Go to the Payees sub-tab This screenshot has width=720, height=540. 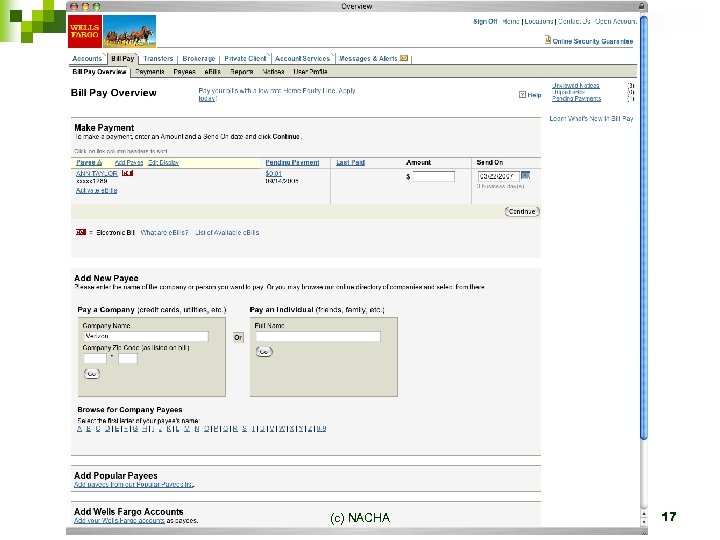(x=184, y=72)
